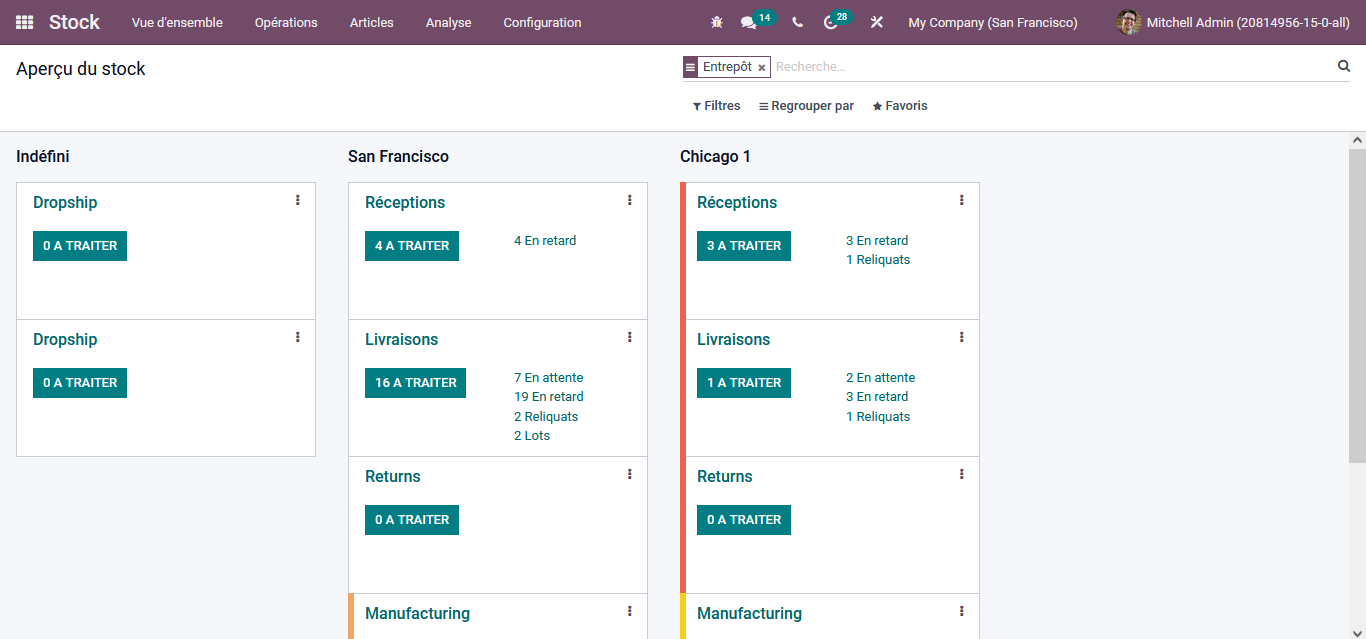Image resolution: width=1366 pixels, height=639 pixels.
Task: Open the Regrouper par dropdown
Action: pos(806,106)
